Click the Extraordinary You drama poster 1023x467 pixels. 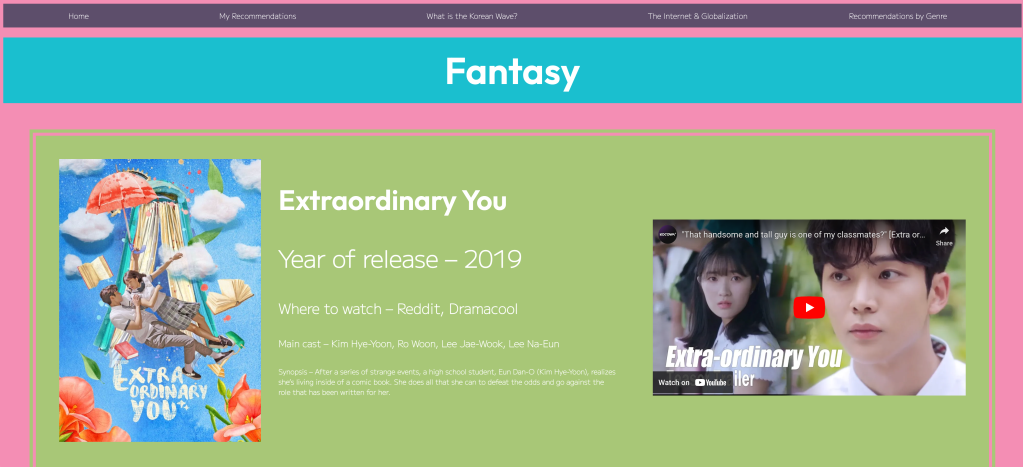[x=160, y=300]
